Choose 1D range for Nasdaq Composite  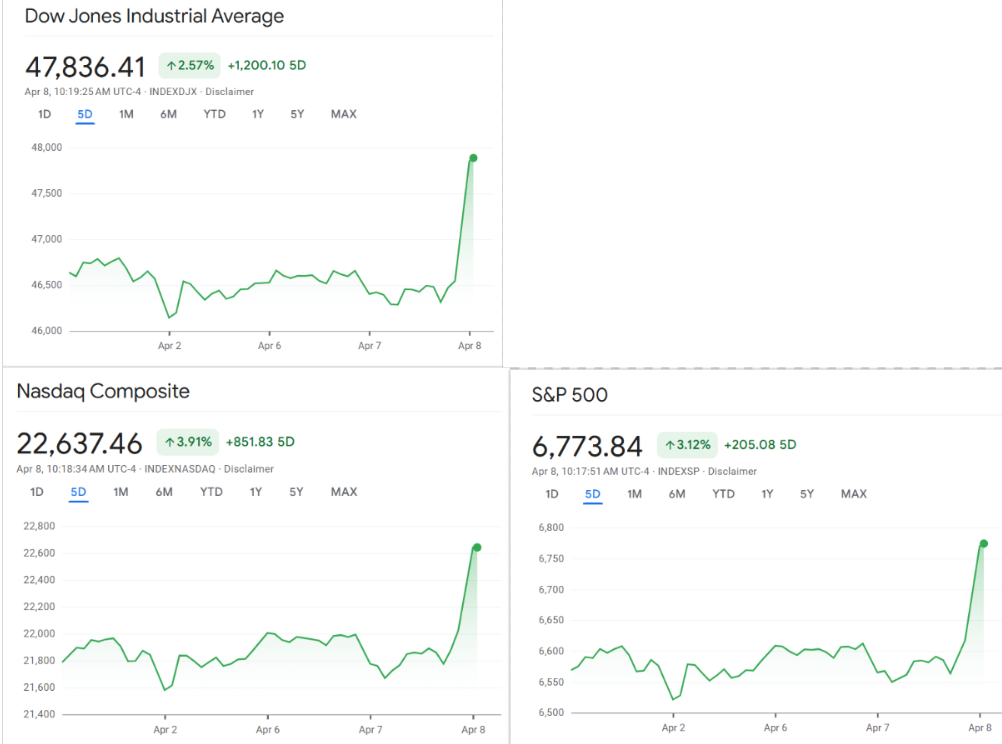(x=37, y=492)
